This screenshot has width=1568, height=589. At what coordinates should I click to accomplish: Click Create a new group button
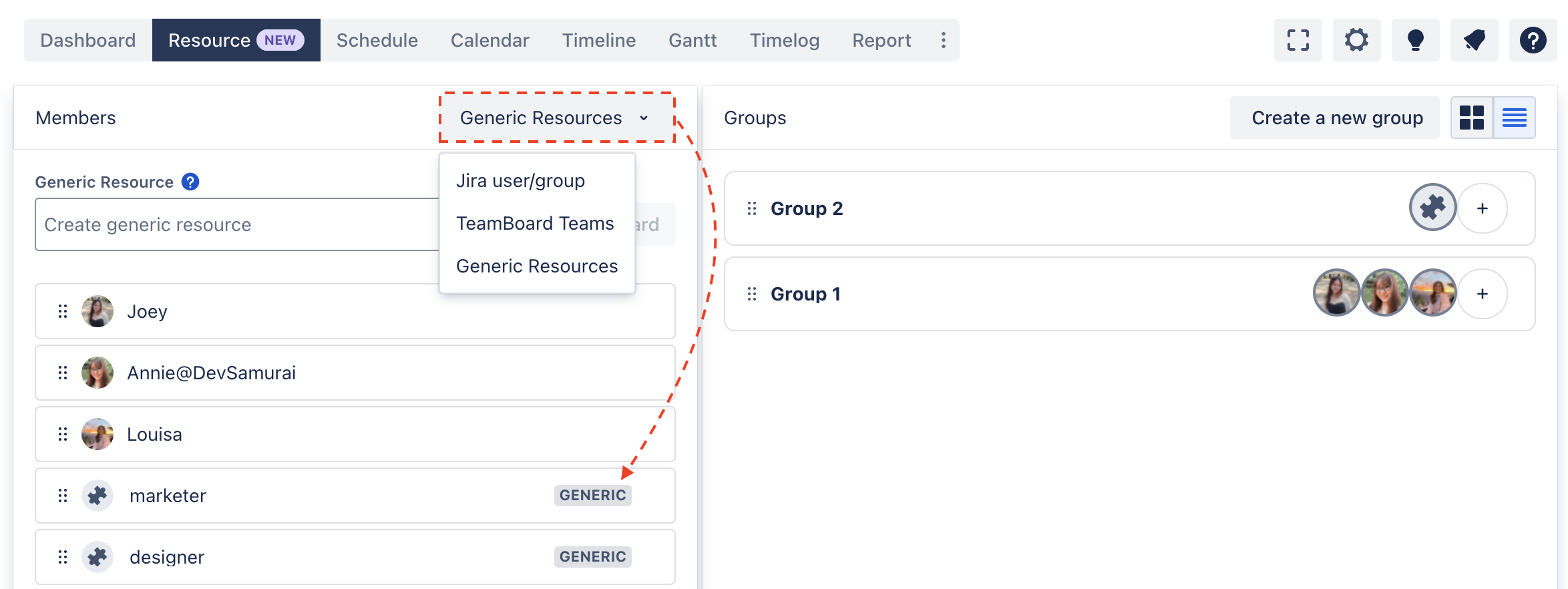pyautogui.click(x=1337, y=118)
